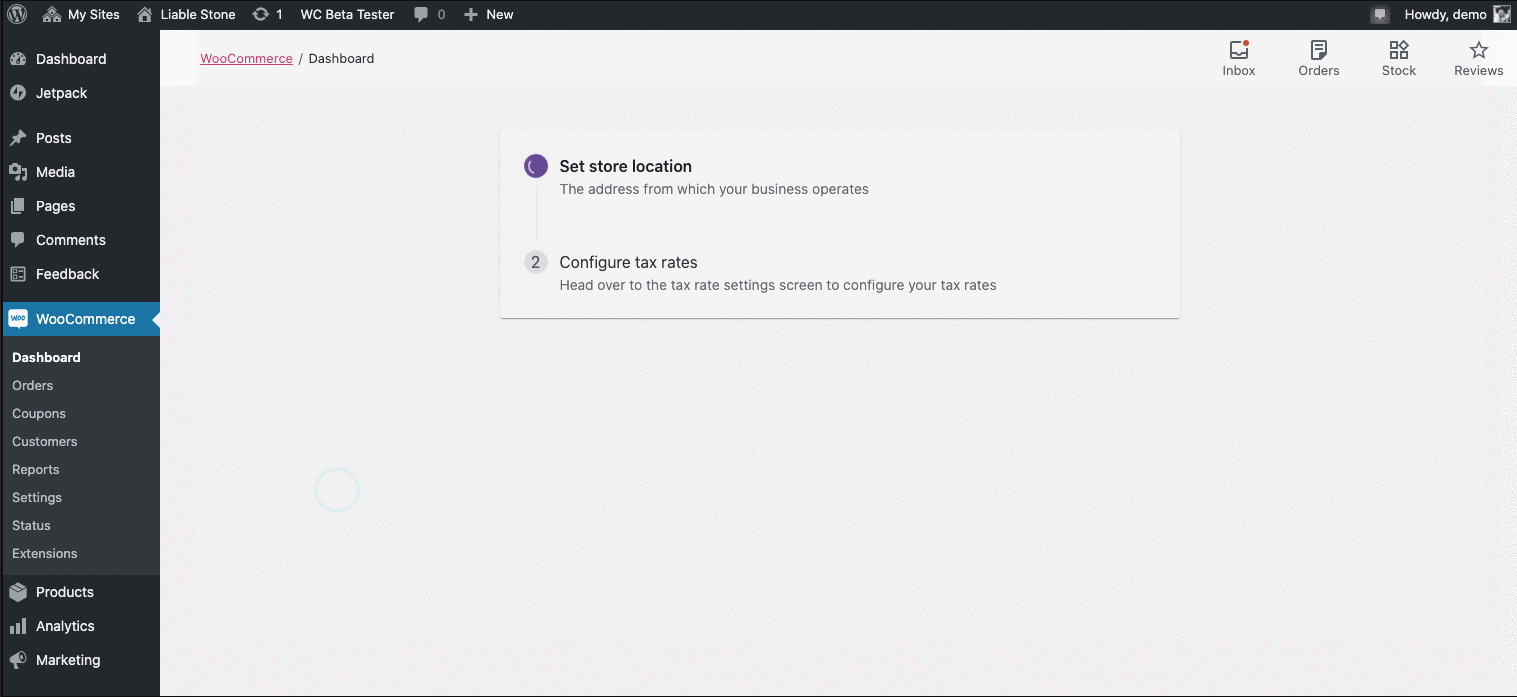This screenshot has width=1517, height=697.
Task: Open WooCommerce Settings from sidebar
Action: [36, 497]
